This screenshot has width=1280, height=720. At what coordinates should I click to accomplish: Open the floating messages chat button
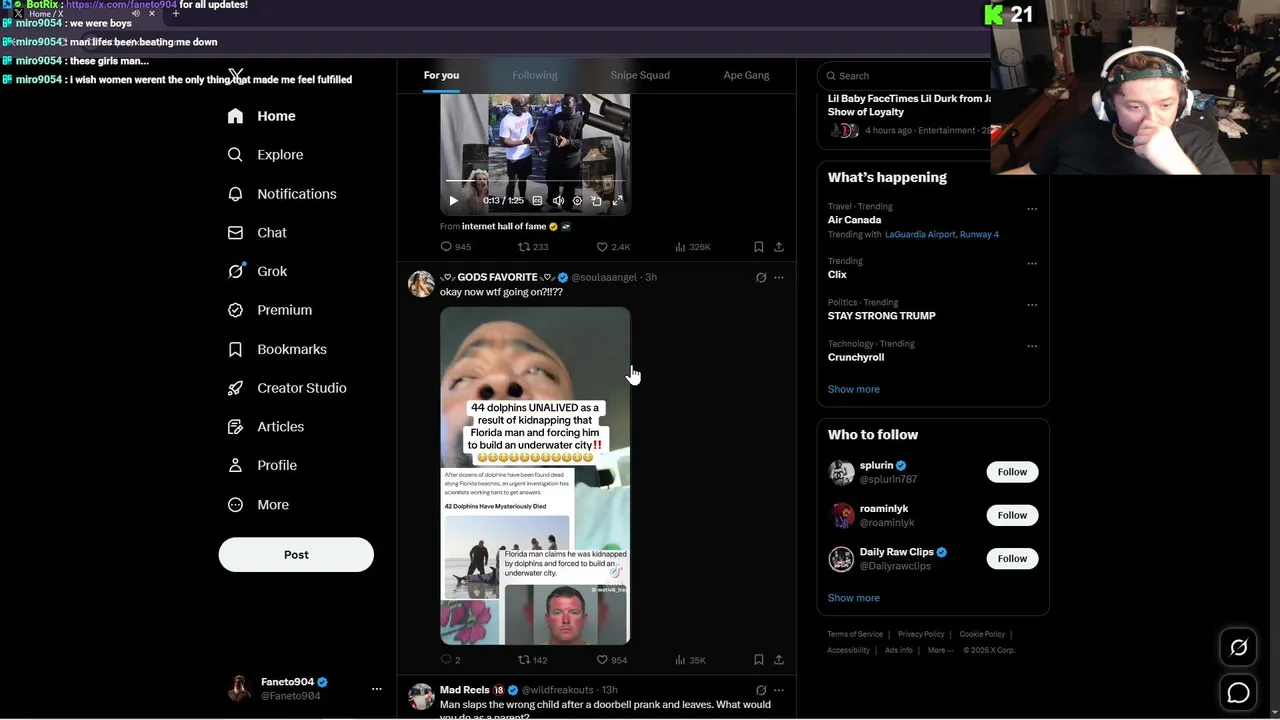(x=1238, y=692)
